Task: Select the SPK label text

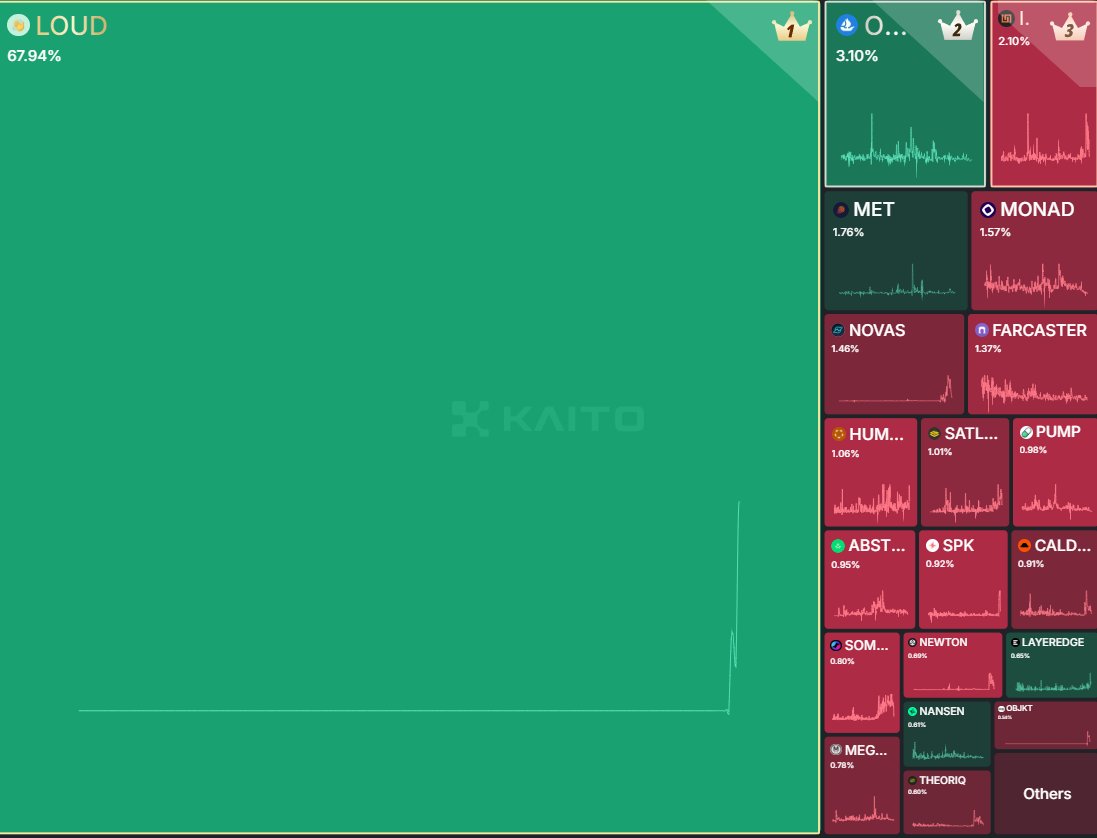Action: coord(958,546)
